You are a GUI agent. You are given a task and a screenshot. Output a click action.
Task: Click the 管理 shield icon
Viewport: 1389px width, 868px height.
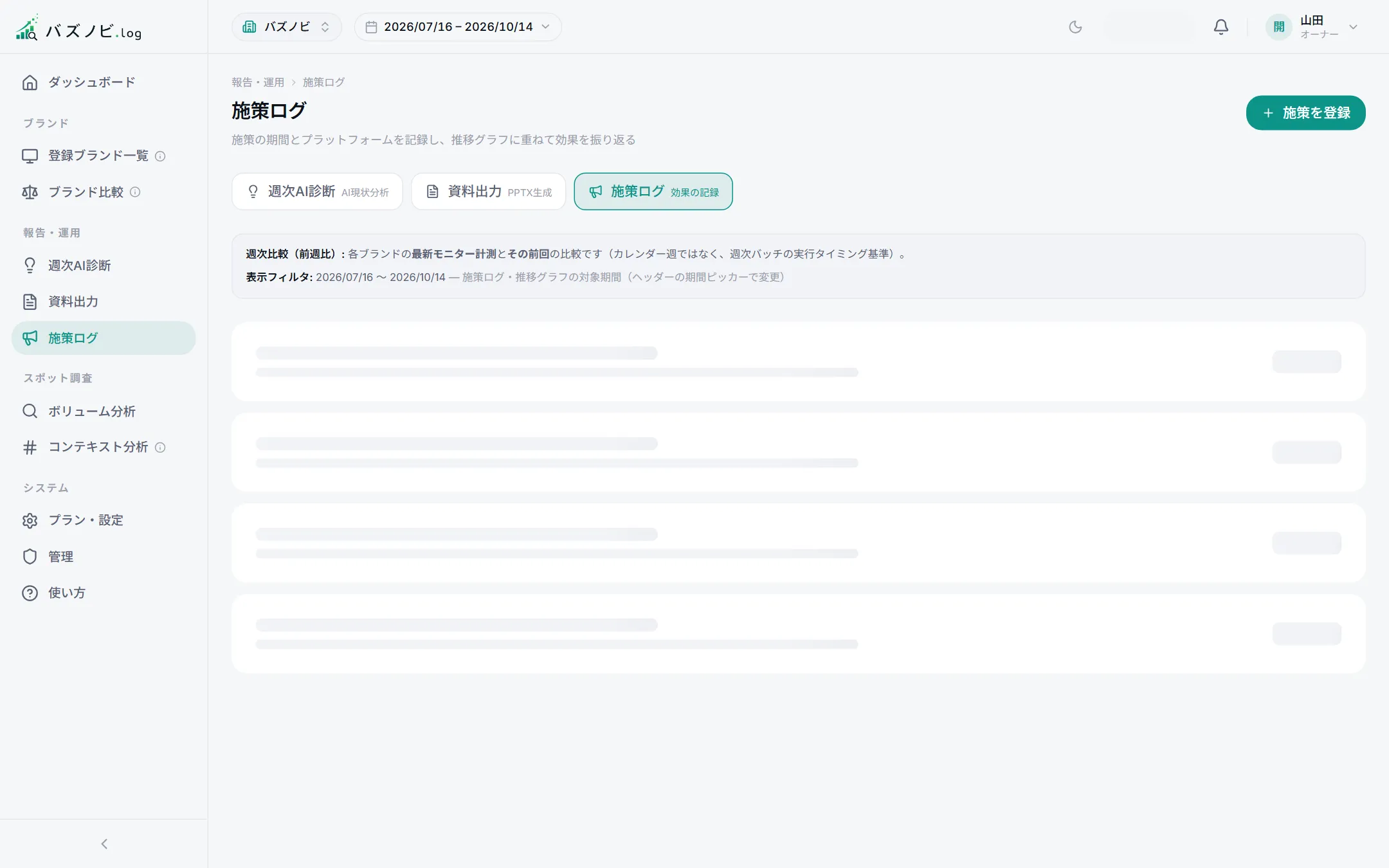click(x=30, y=557)
